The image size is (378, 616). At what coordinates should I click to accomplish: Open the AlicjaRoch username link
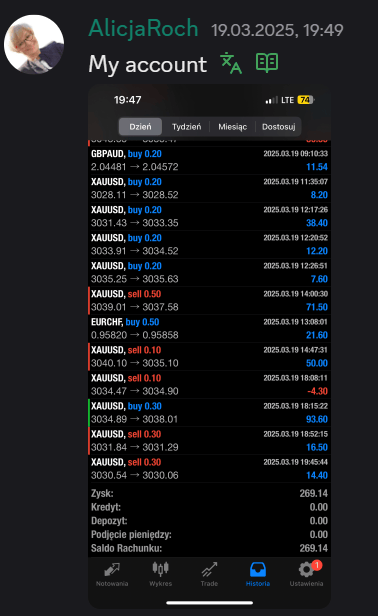[143, 28]
